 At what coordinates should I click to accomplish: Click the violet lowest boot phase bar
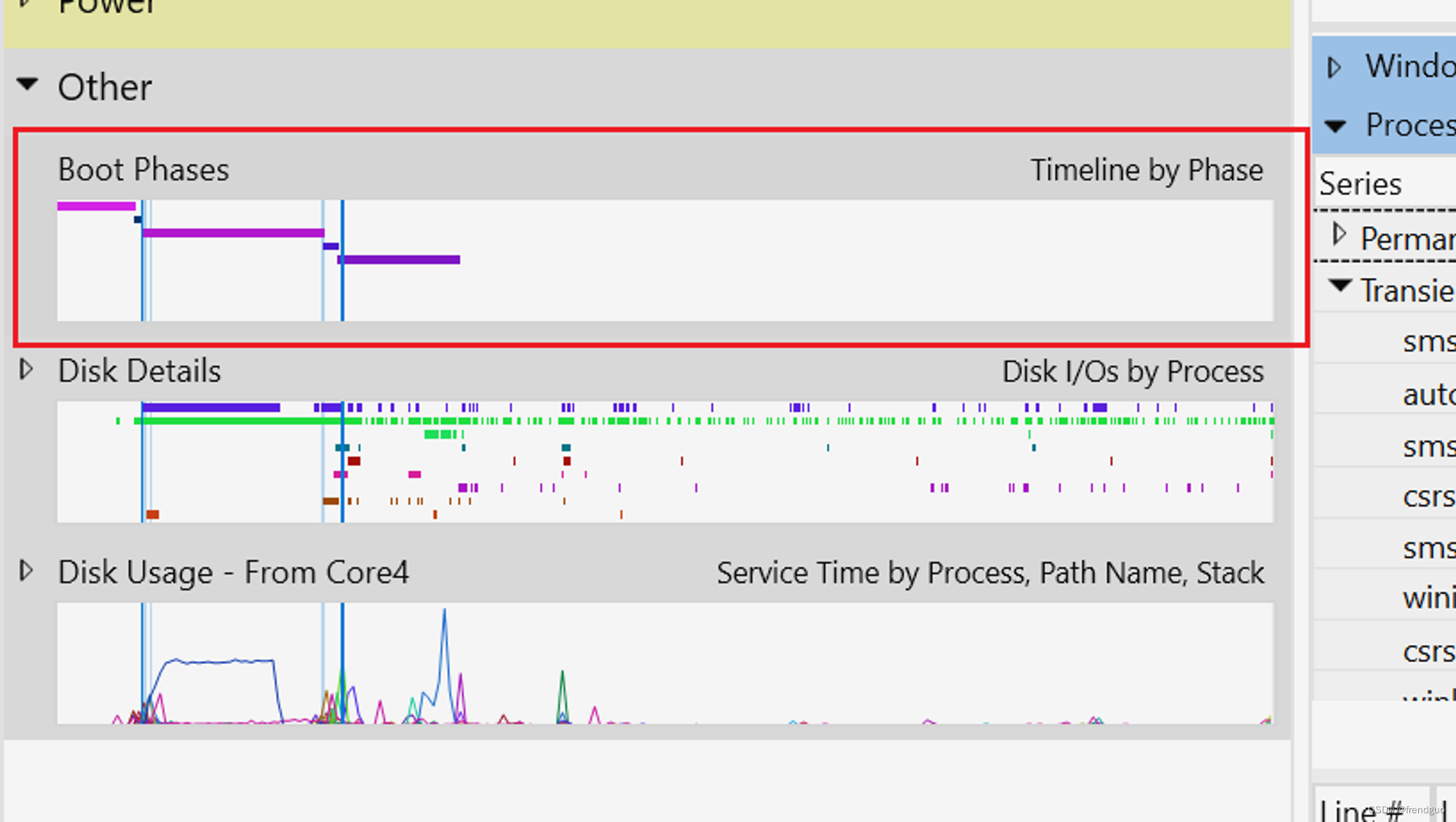[x=399, y=259]
